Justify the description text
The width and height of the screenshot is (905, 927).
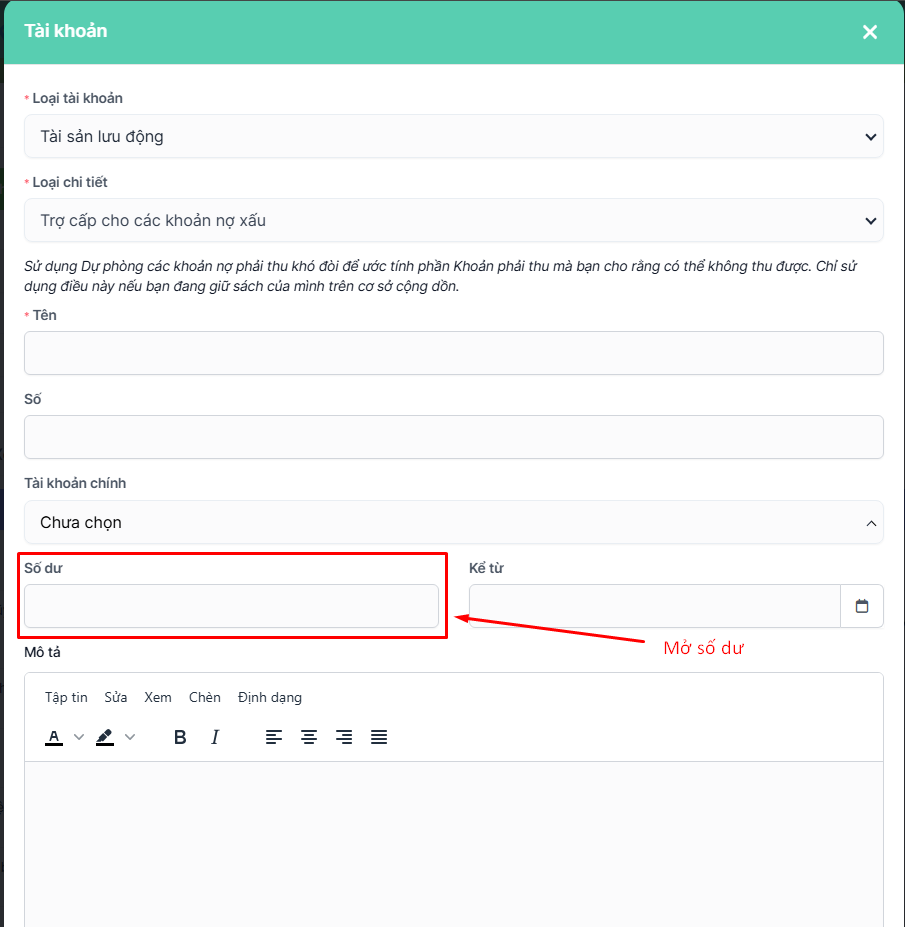[x=379, y=737]
